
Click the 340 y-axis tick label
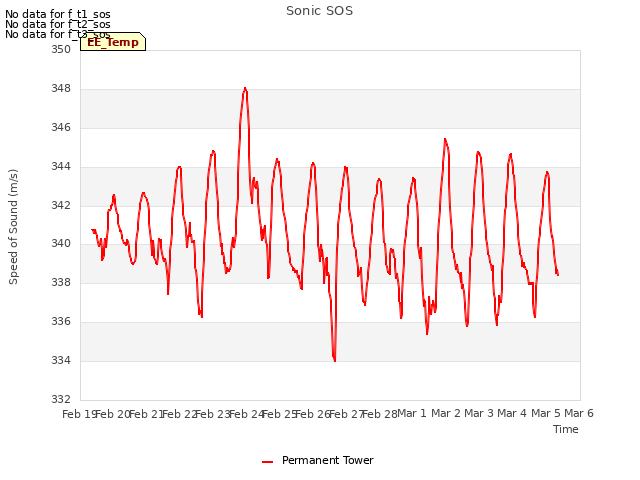tap(61, 244)
